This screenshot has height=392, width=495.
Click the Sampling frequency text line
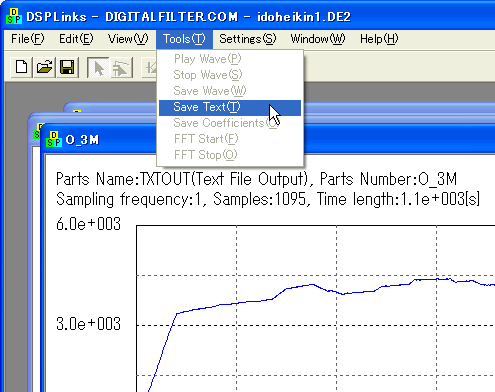268,199
